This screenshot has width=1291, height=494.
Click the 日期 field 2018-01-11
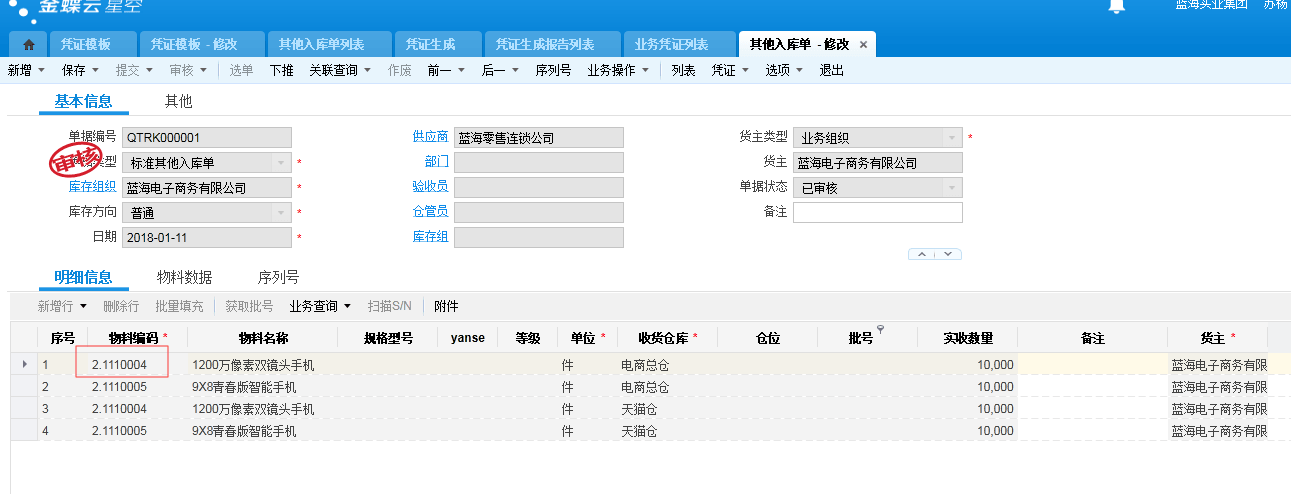tap(207, 237)
